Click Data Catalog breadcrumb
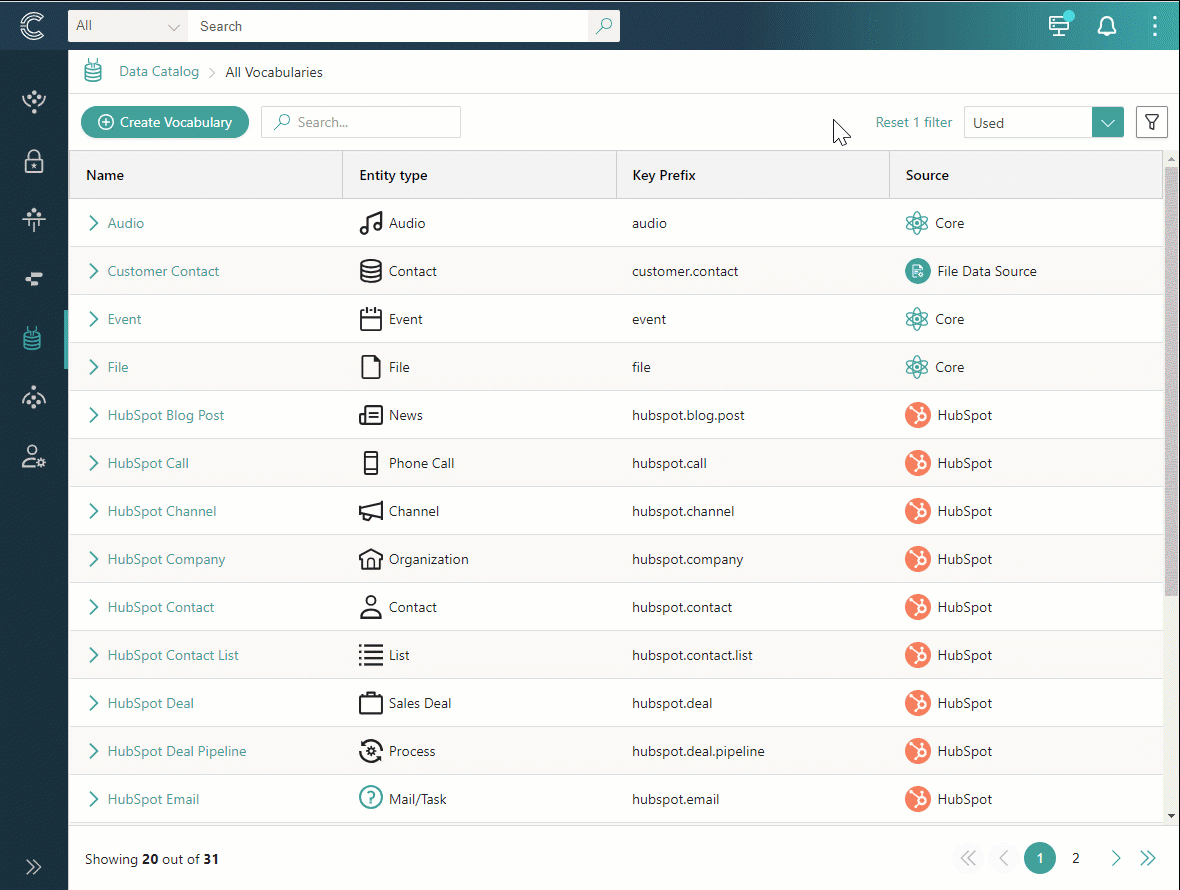Screen dimensions: 1180x890 (159, 72)
